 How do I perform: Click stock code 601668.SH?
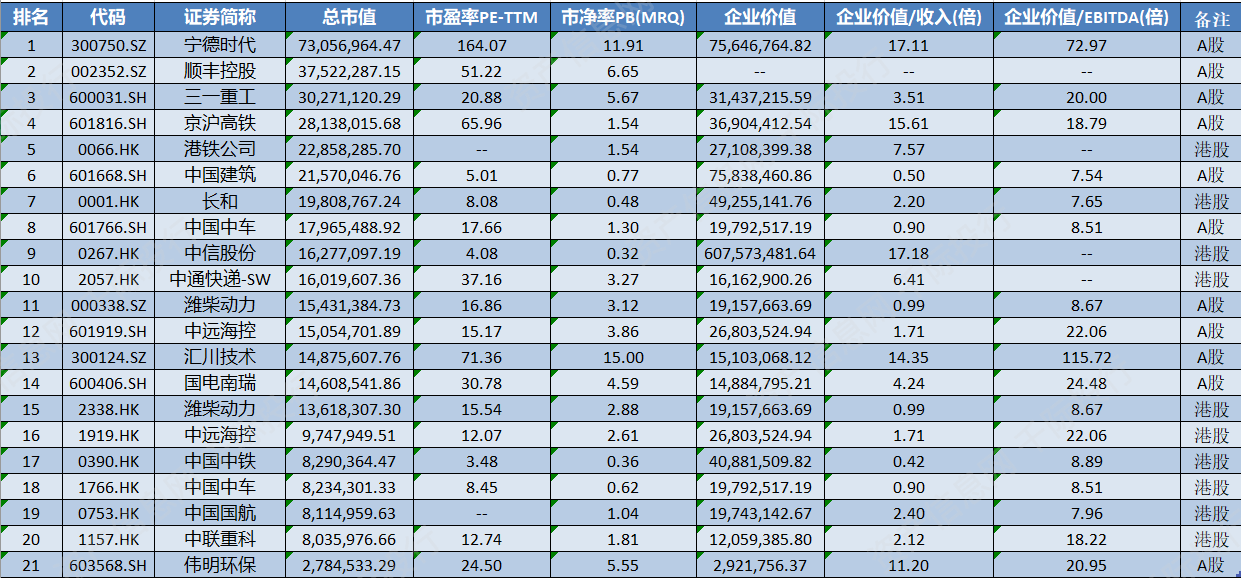click(x=109, y=175)
